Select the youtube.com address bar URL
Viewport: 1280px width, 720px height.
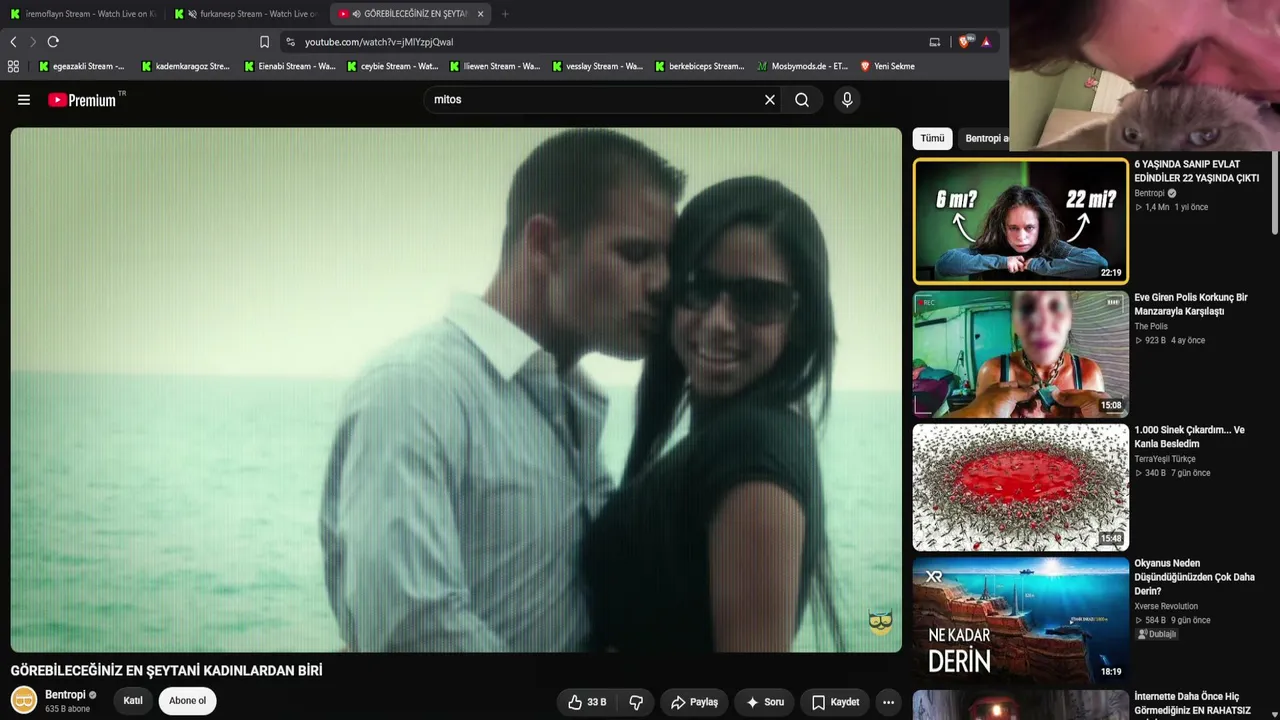[x=379, y=42]
